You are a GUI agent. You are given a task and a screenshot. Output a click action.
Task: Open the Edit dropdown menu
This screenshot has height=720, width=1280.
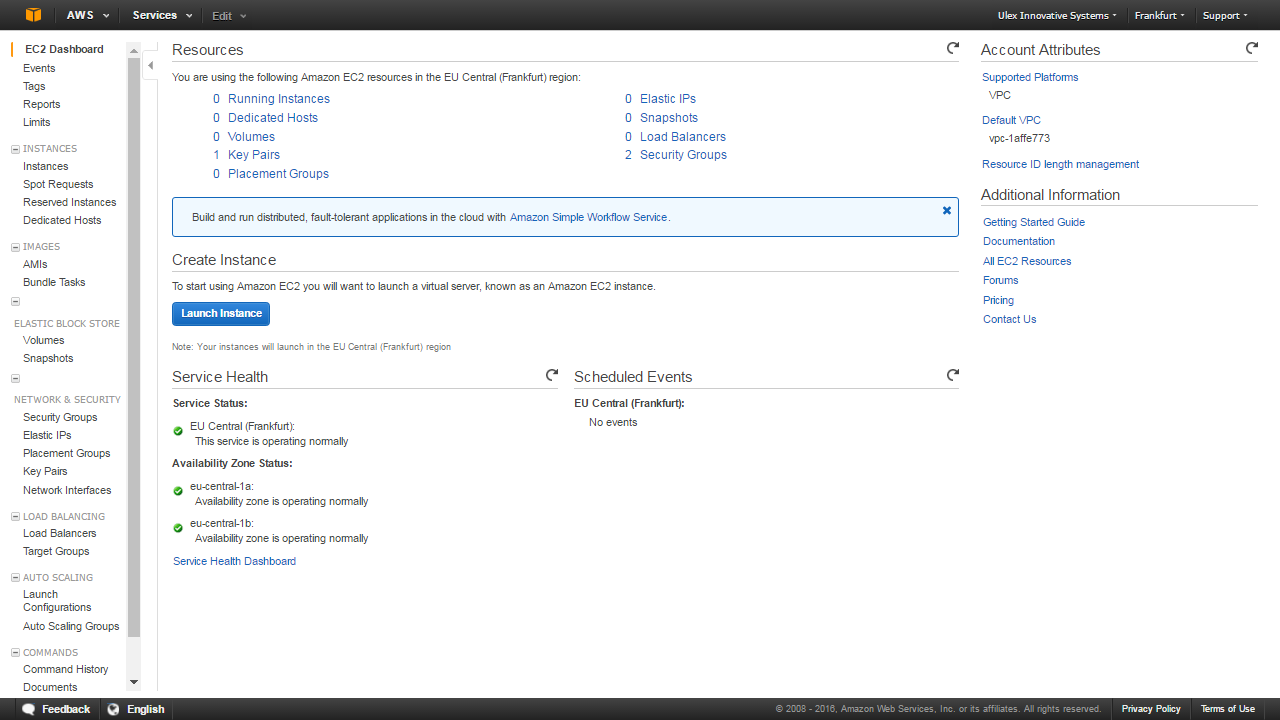[229, 15]
